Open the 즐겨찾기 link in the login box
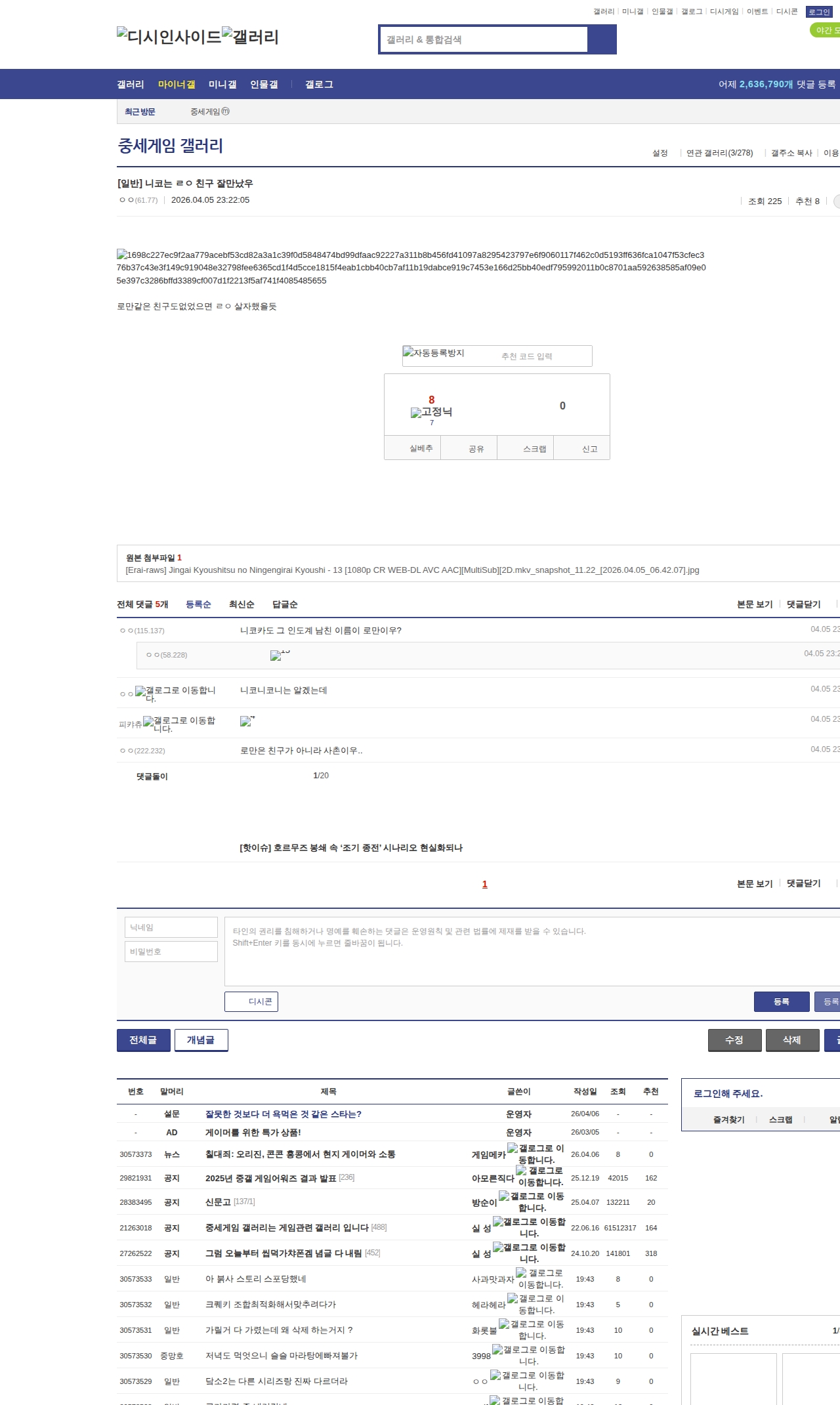This screenshot has height=1405, width=840. tap(729, 1120)
